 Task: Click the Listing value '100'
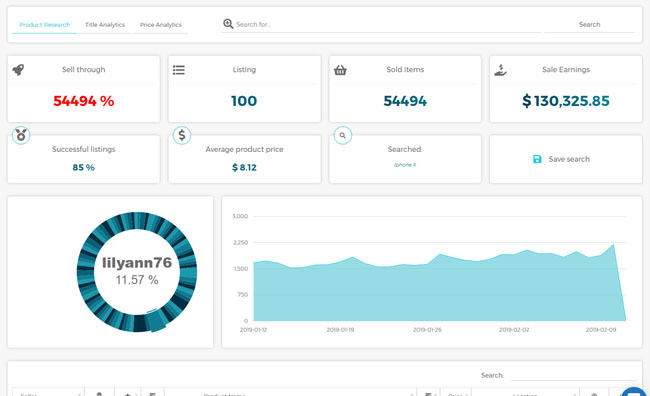(244, 101)
